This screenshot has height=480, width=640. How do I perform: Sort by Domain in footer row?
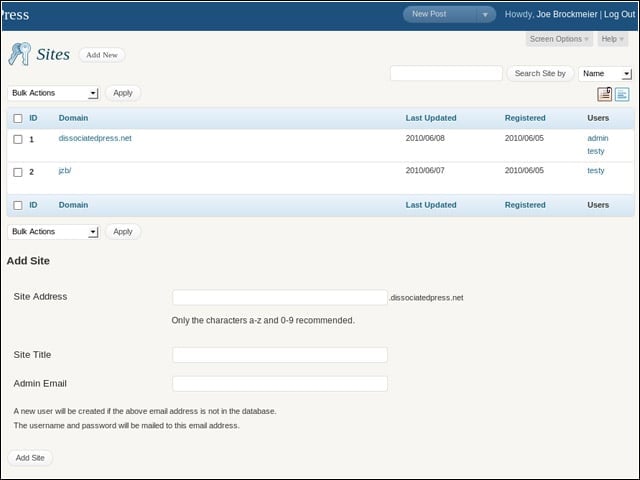(x=73, y=205)
